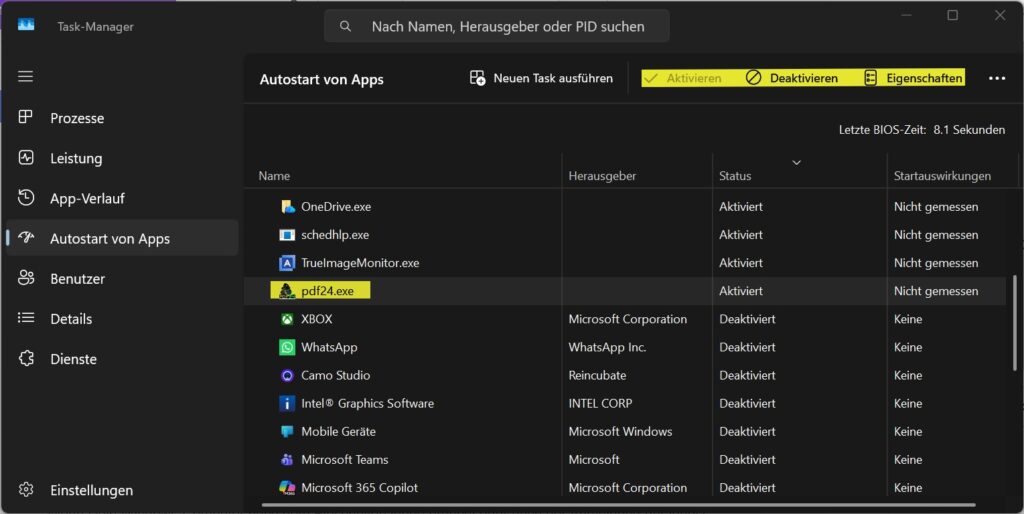
Task: Click the Camo Studio icon
Action: (287, 375)
